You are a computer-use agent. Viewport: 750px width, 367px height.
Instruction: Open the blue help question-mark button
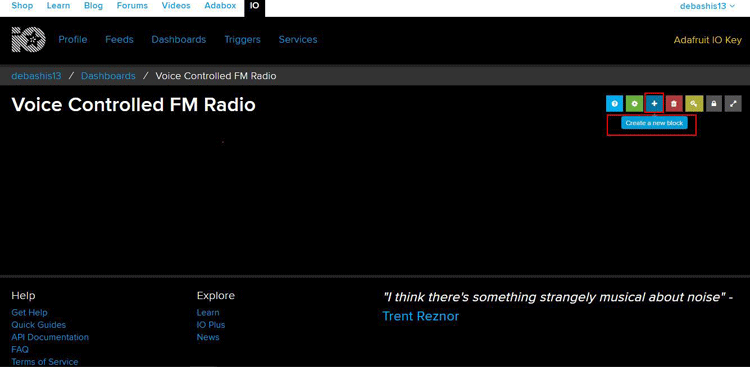point(614,103)
